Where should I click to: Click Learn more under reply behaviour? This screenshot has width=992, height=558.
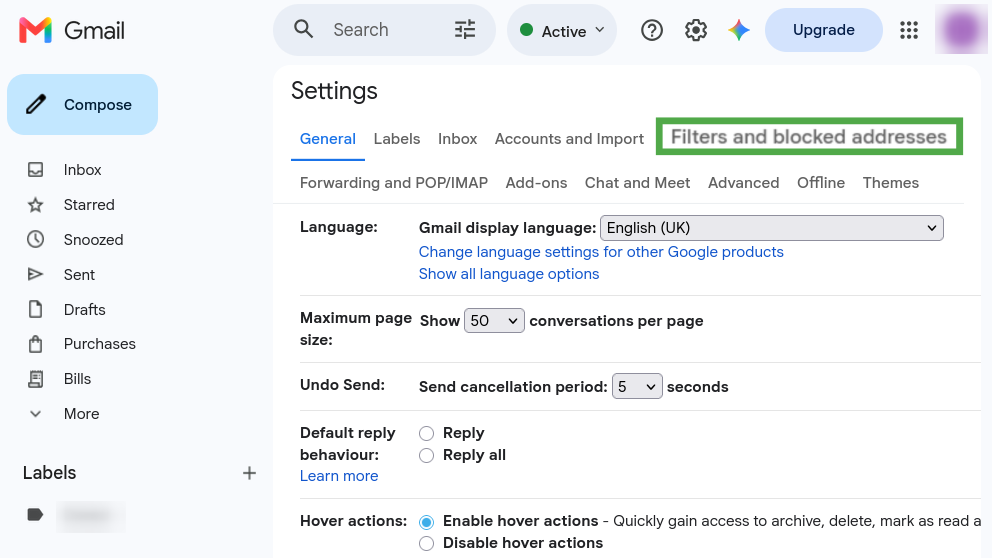coord(339,476)
